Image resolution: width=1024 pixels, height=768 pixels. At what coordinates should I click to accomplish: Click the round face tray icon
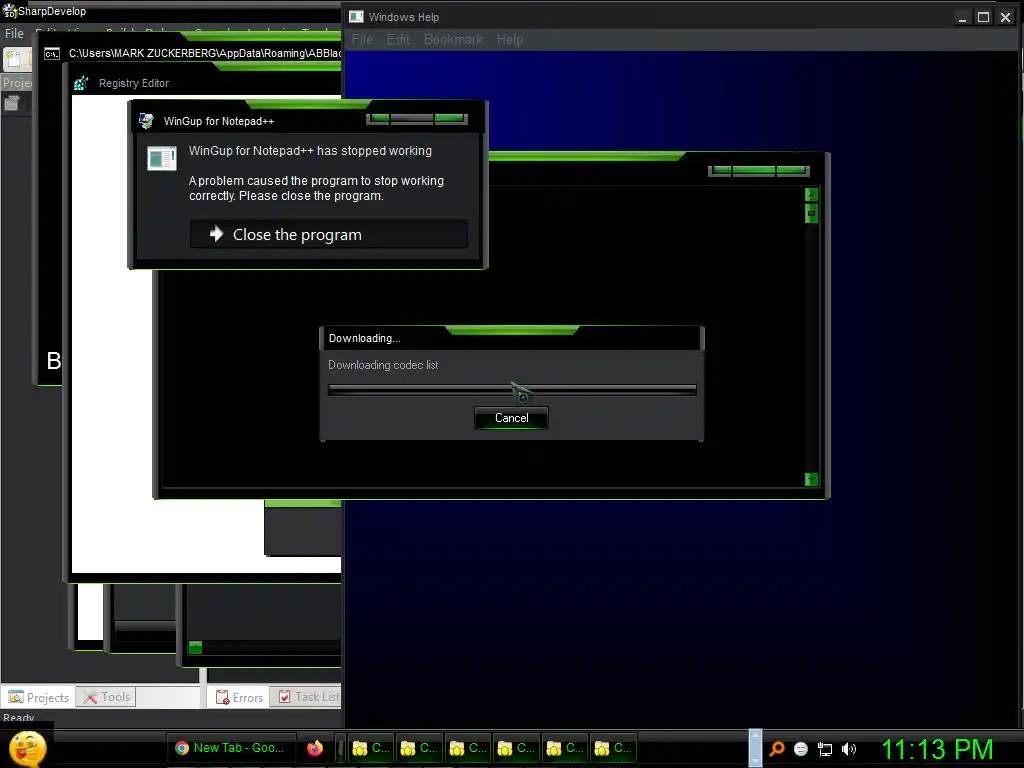tap(801, 749)
